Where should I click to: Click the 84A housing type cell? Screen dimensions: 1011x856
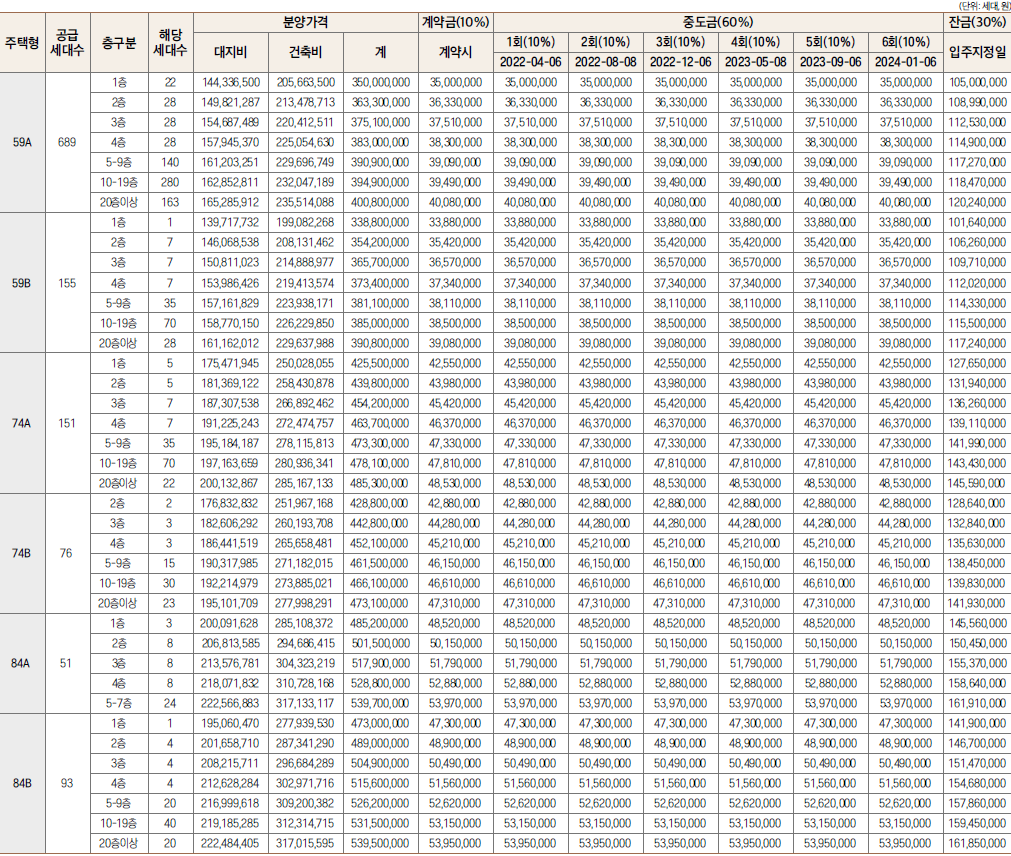tap(22, 663)
